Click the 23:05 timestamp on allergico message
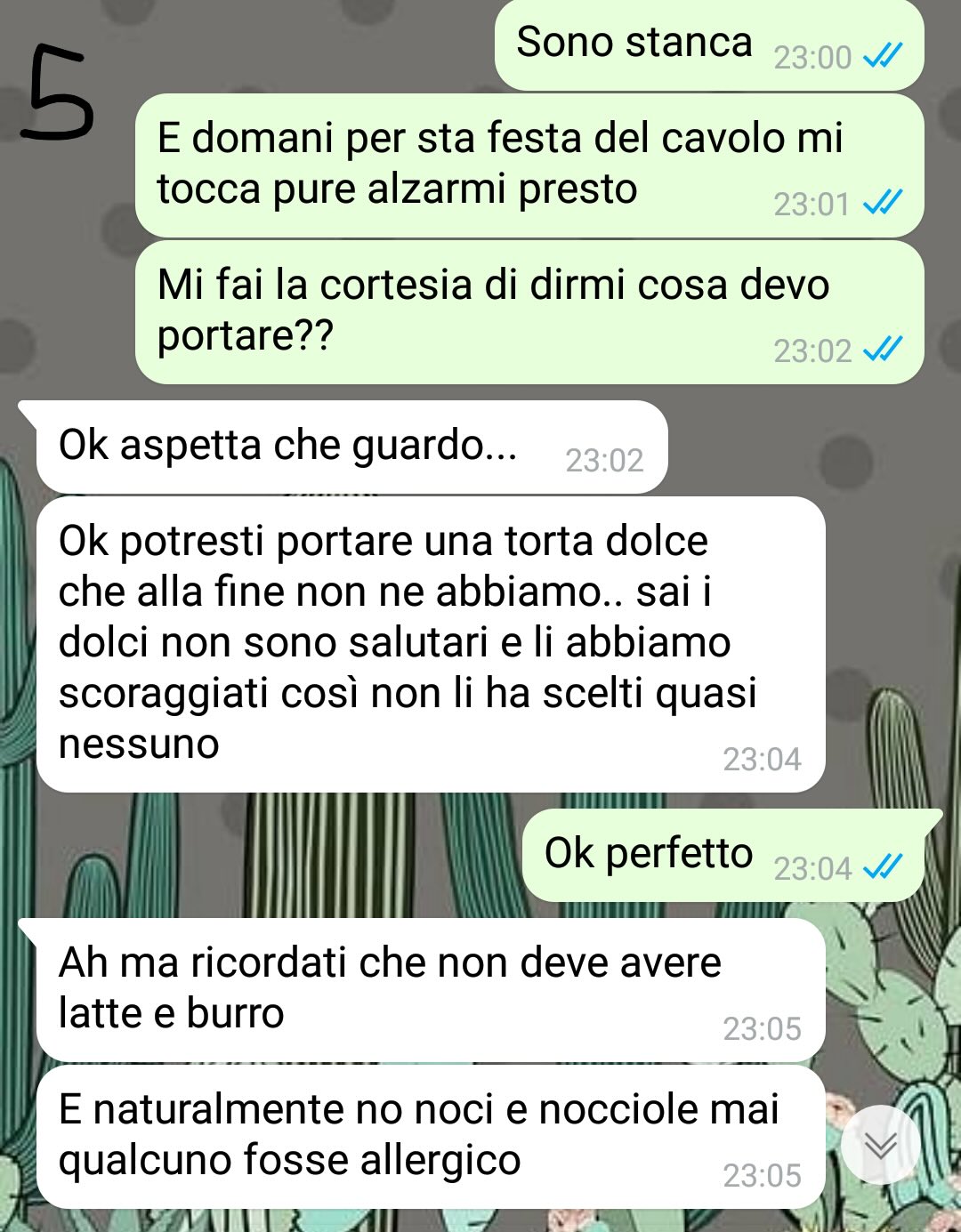Image resolution: width=961 pixels, height=1232 pixels. [x=762, y=1175]
